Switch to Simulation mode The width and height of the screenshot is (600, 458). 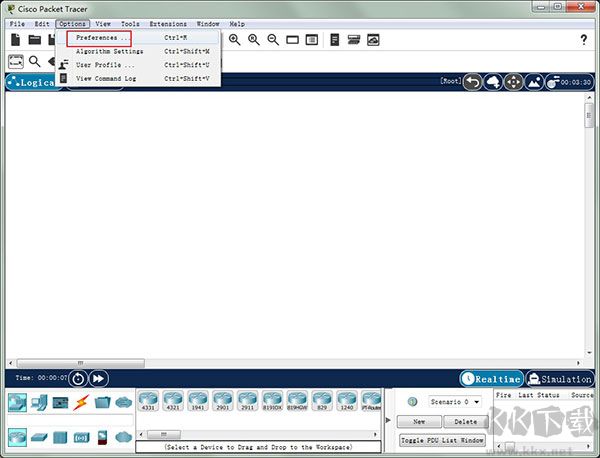pos(560,379)
